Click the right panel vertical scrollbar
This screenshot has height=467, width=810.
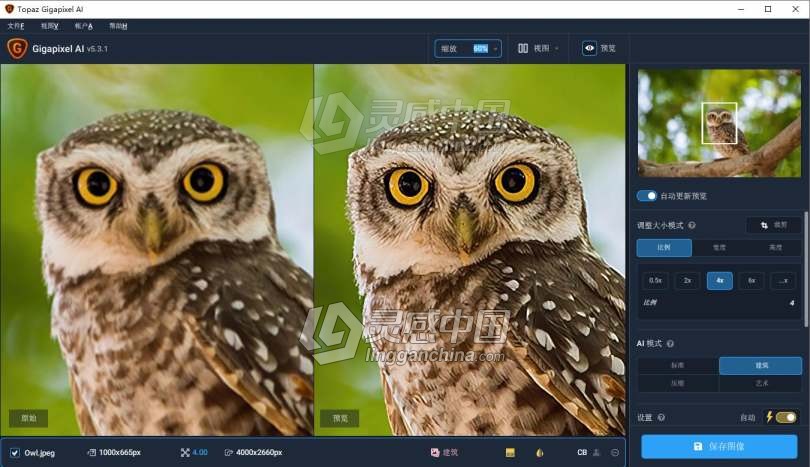click(806, 269)
